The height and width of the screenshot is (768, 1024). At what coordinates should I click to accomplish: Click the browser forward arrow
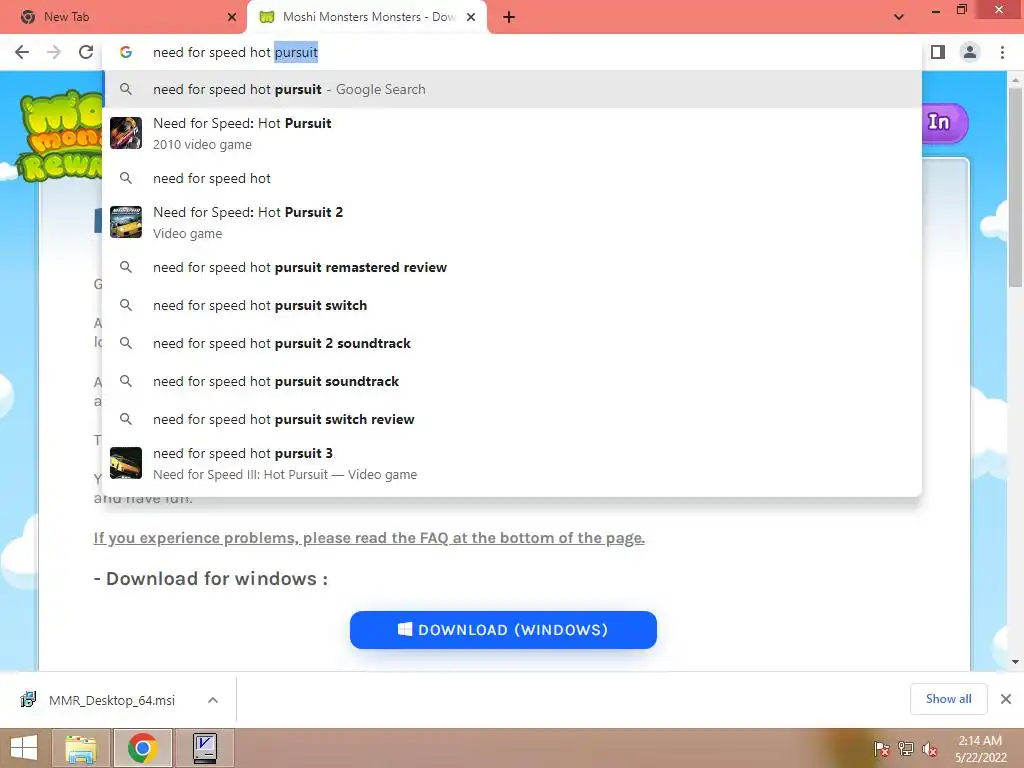(x=54, y=52)
